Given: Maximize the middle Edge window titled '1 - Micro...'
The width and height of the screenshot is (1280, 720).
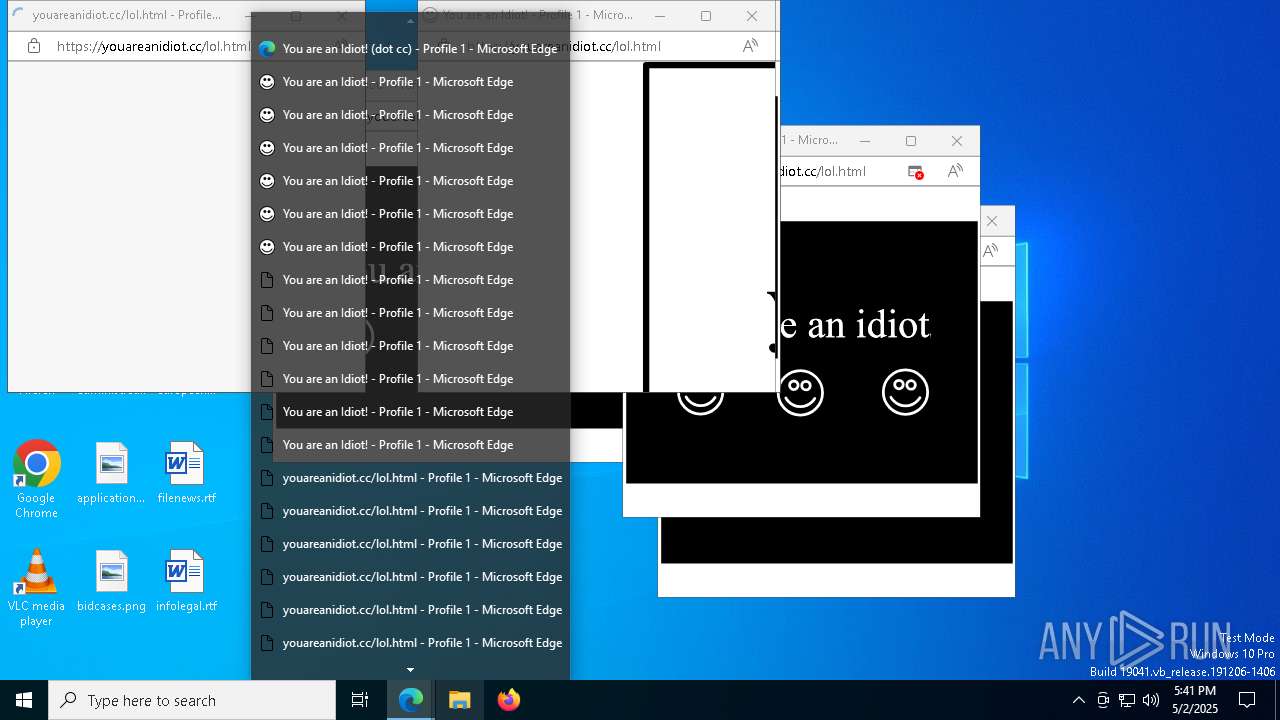Looking at the screenshot, I should pyautogui.click(x=911, y=141).
